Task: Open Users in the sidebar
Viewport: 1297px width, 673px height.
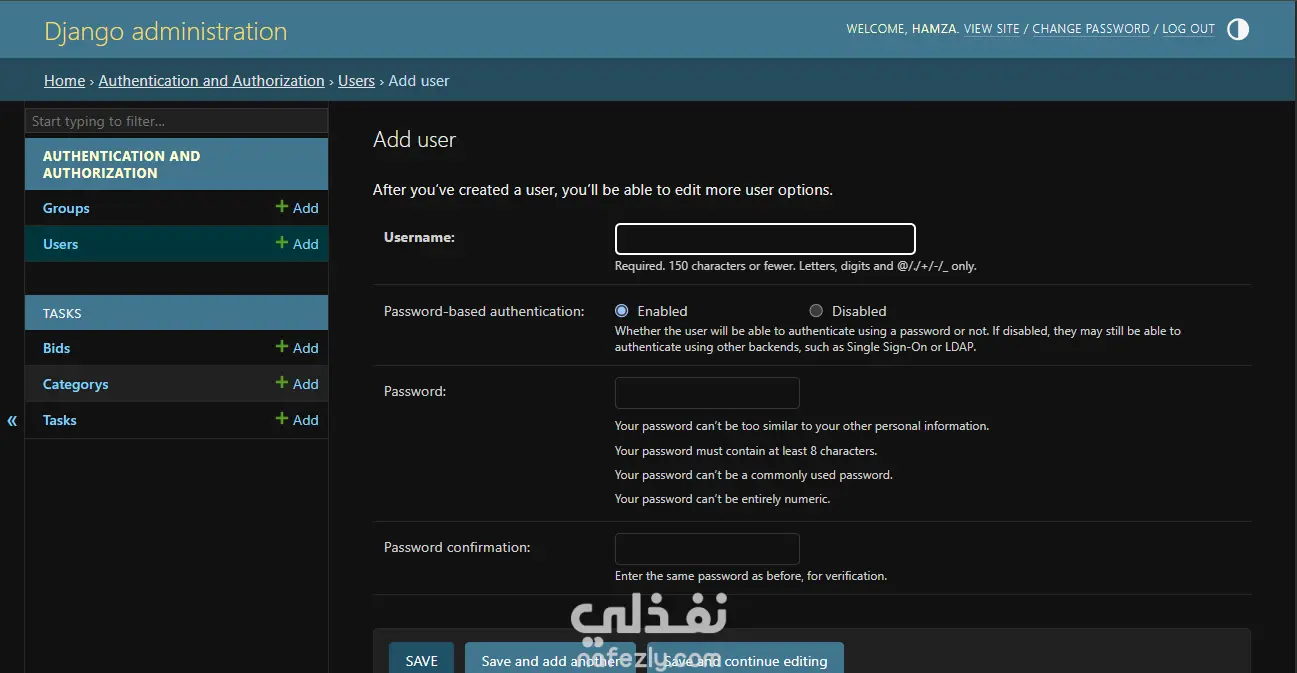Action: (x=60, y=244)
